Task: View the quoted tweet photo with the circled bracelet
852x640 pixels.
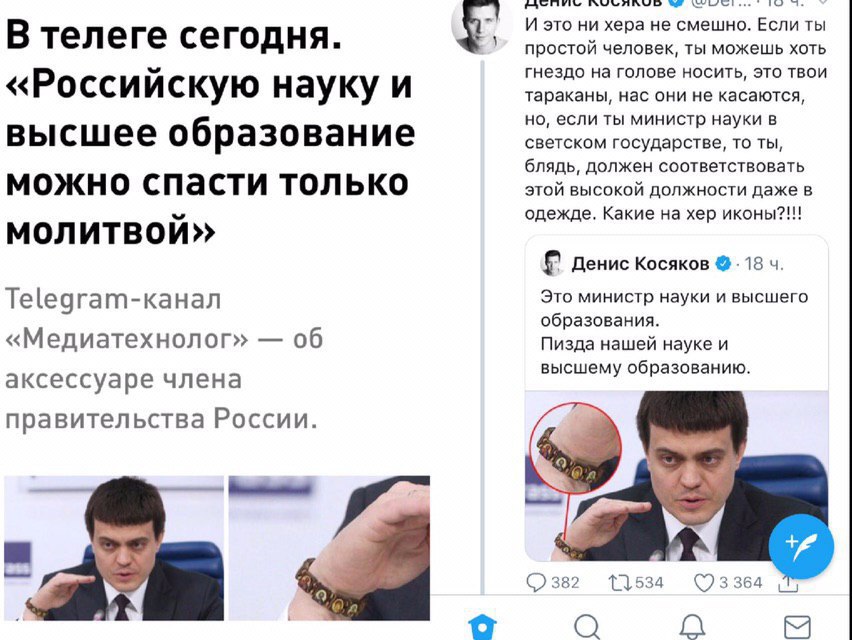Action: tap(676, 475)
